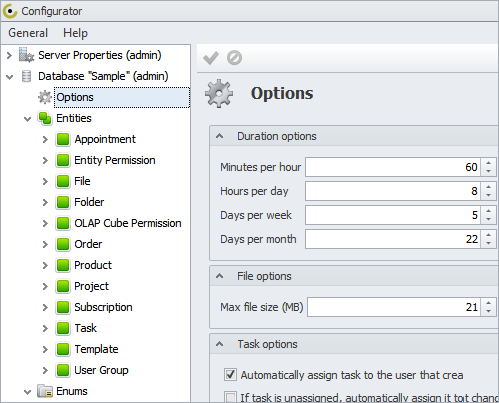Click the Subscription entity green icon
499x403 pixels.
pos(63,307)
